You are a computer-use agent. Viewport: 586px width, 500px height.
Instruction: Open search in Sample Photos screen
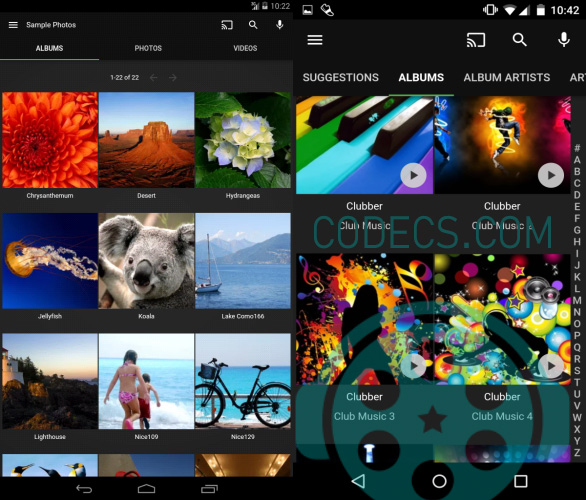[x=253, y=25]
